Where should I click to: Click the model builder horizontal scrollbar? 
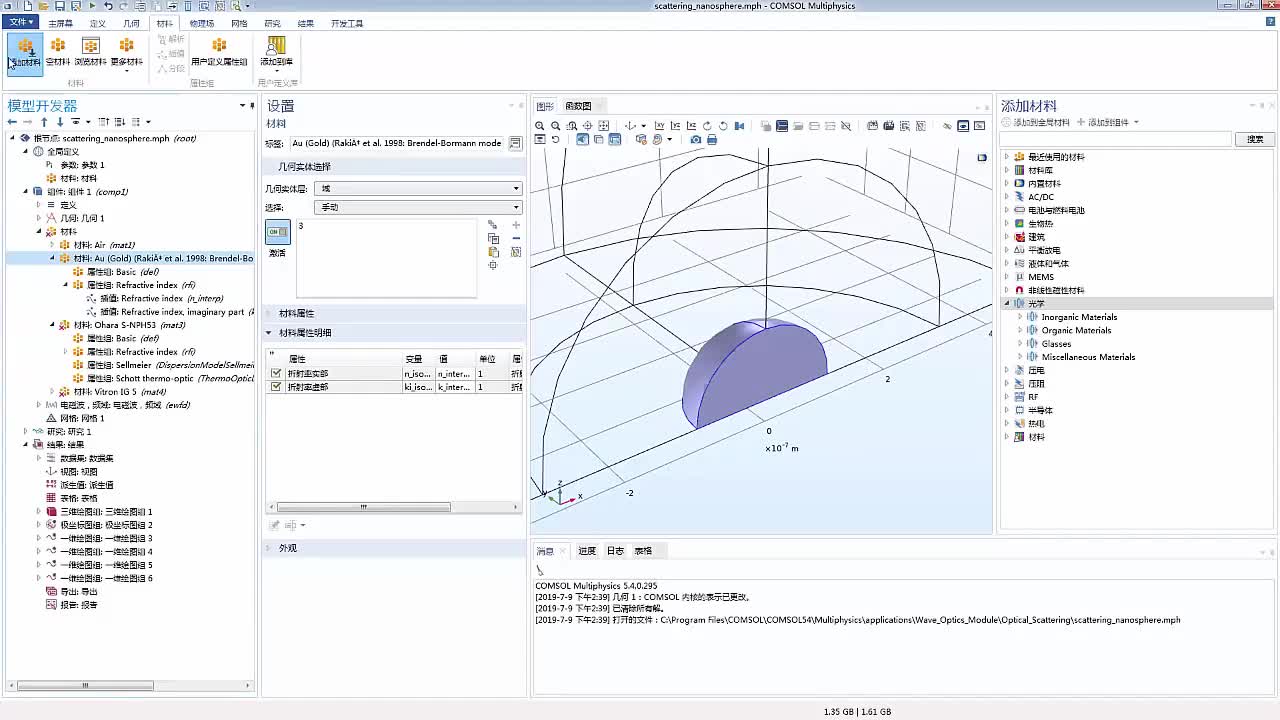[x=85, y=686]
